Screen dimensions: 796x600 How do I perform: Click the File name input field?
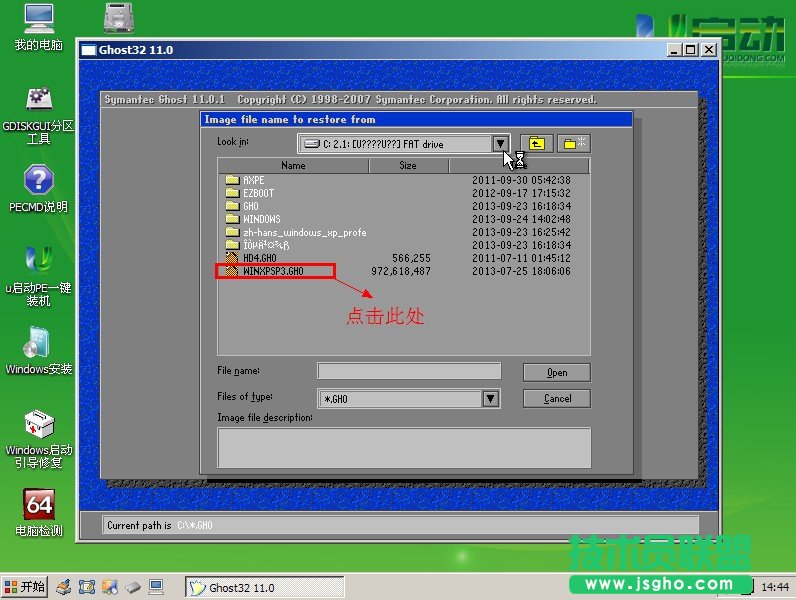408,371
